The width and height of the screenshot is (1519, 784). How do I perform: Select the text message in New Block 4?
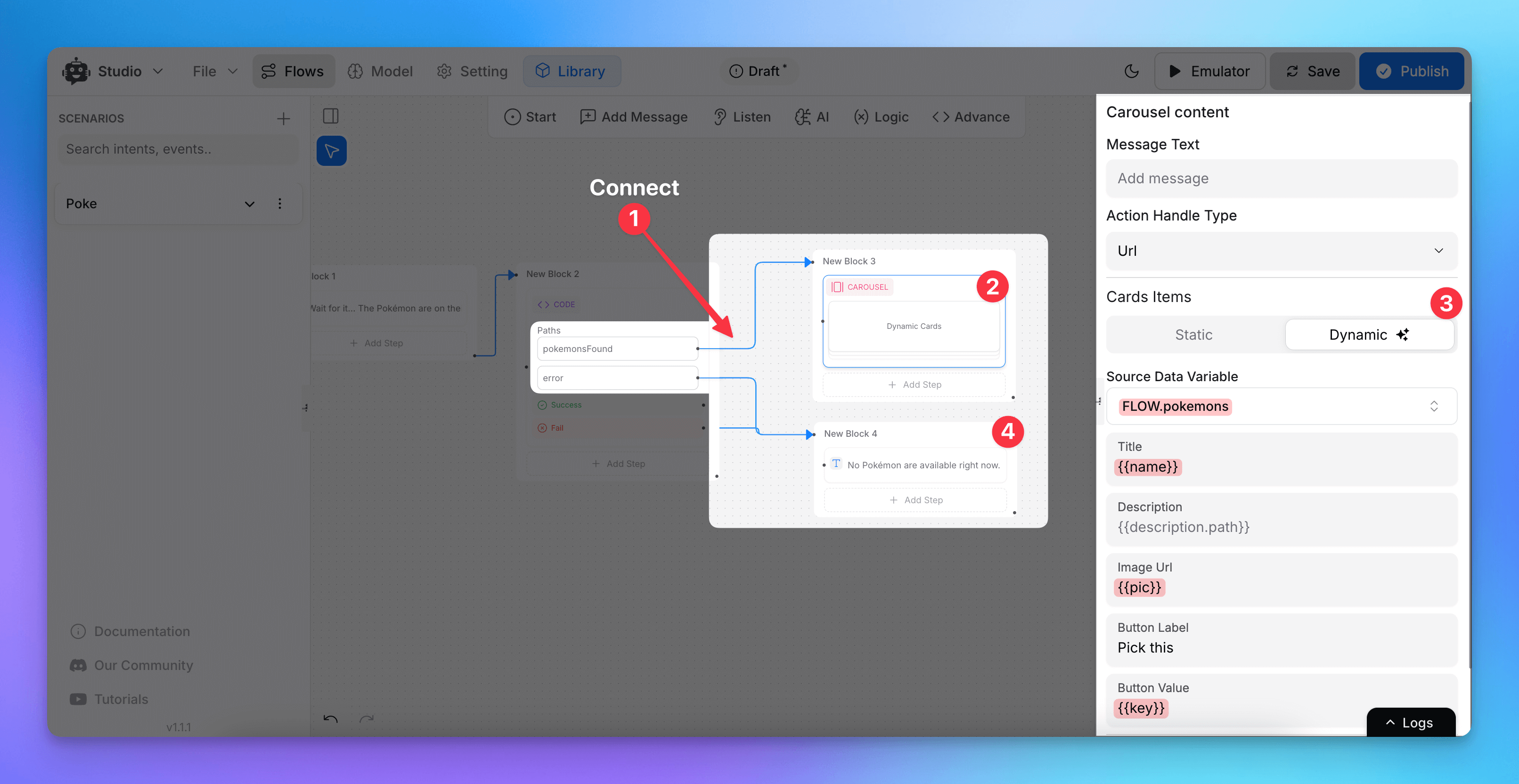tap(916, 465)
